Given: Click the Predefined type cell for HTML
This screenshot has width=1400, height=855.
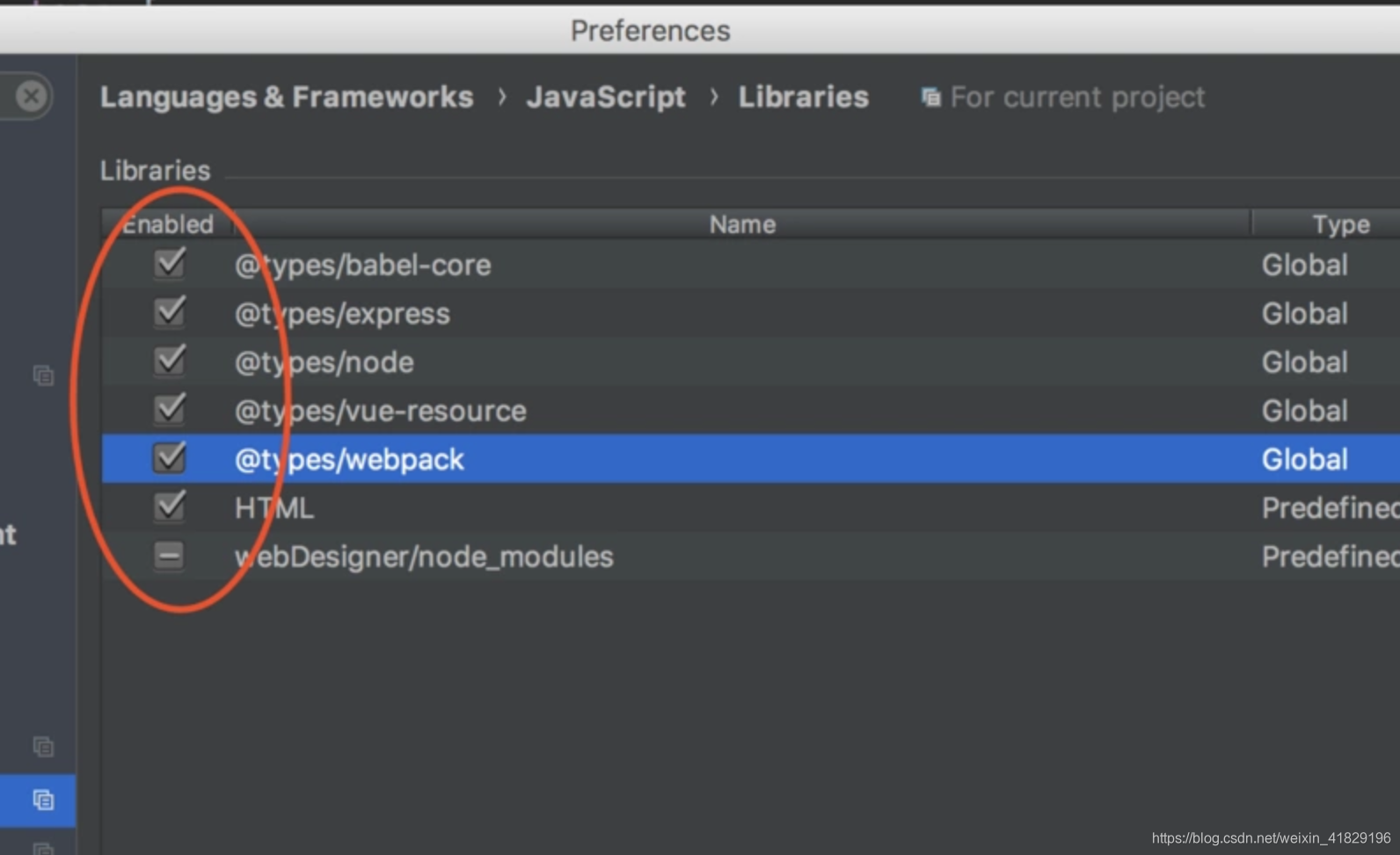Looking at the screenshot, I should pyautogui.click(x=1330, y=508).
